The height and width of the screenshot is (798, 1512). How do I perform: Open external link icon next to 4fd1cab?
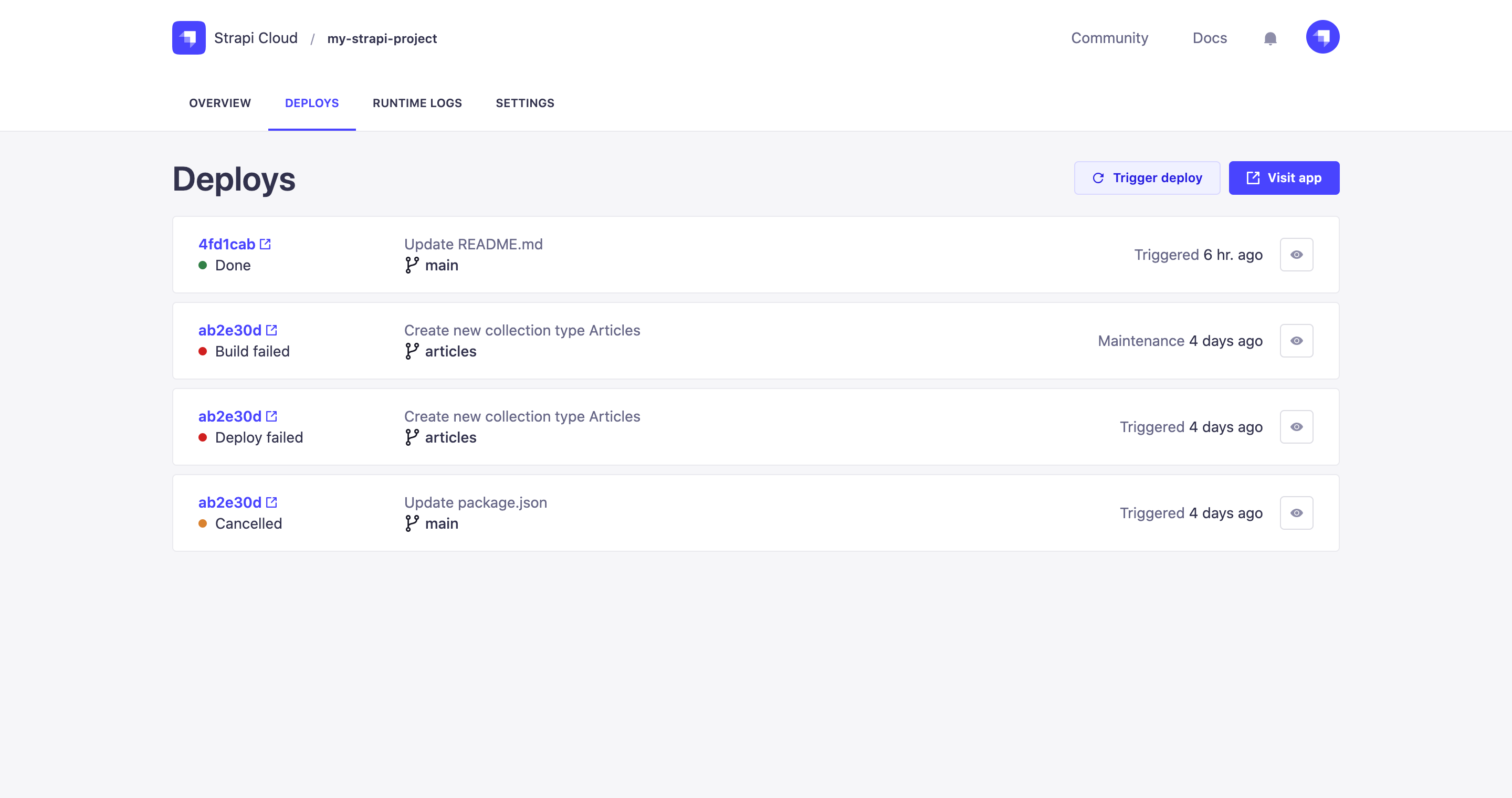pyautogui.click(x=265, y=244)
